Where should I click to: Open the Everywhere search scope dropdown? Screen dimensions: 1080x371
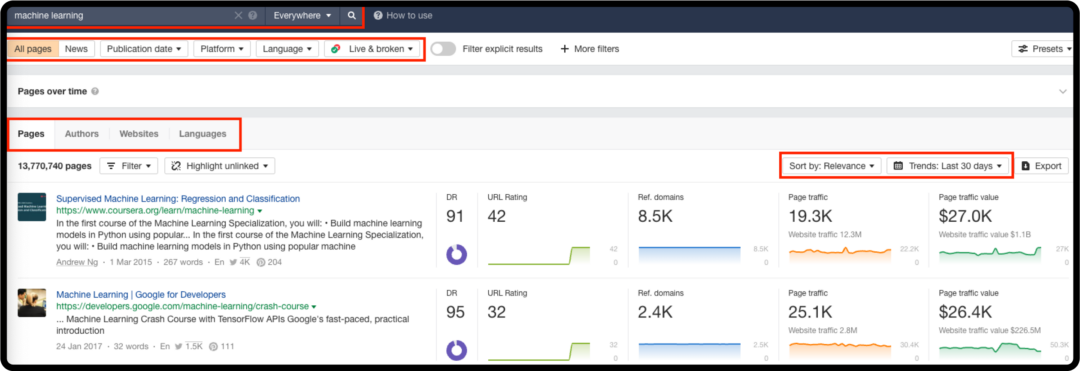[302, 15]
